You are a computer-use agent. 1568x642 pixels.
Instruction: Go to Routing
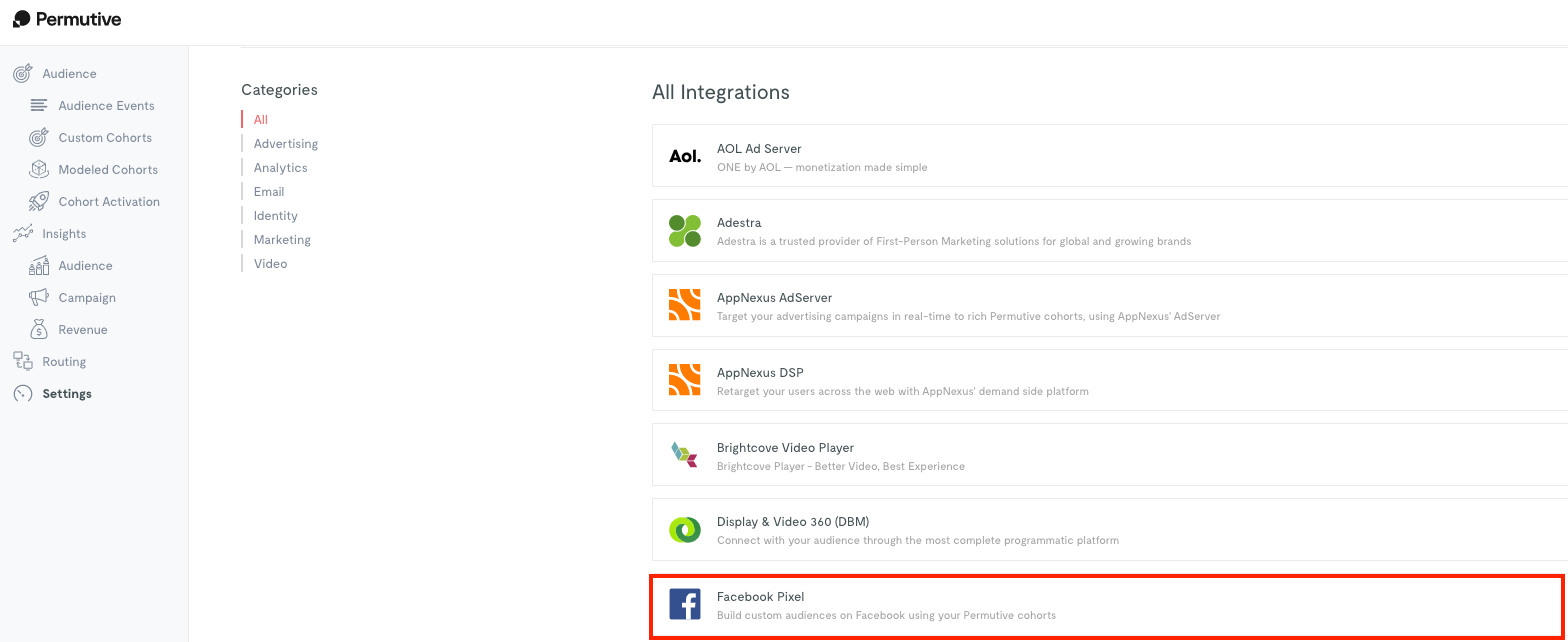pyautogui.click(x=64, y=362)
